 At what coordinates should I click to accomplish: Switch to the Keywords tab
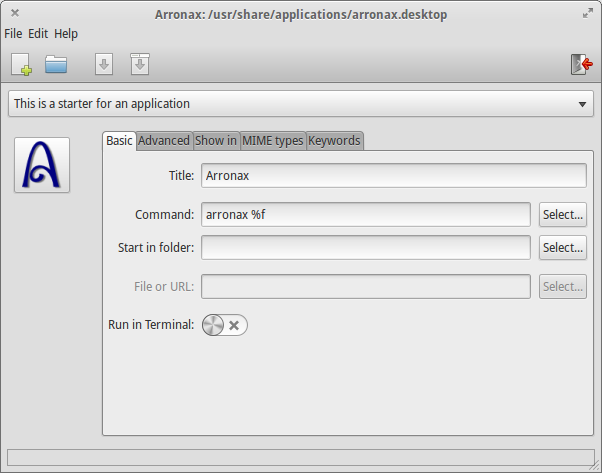334,141
